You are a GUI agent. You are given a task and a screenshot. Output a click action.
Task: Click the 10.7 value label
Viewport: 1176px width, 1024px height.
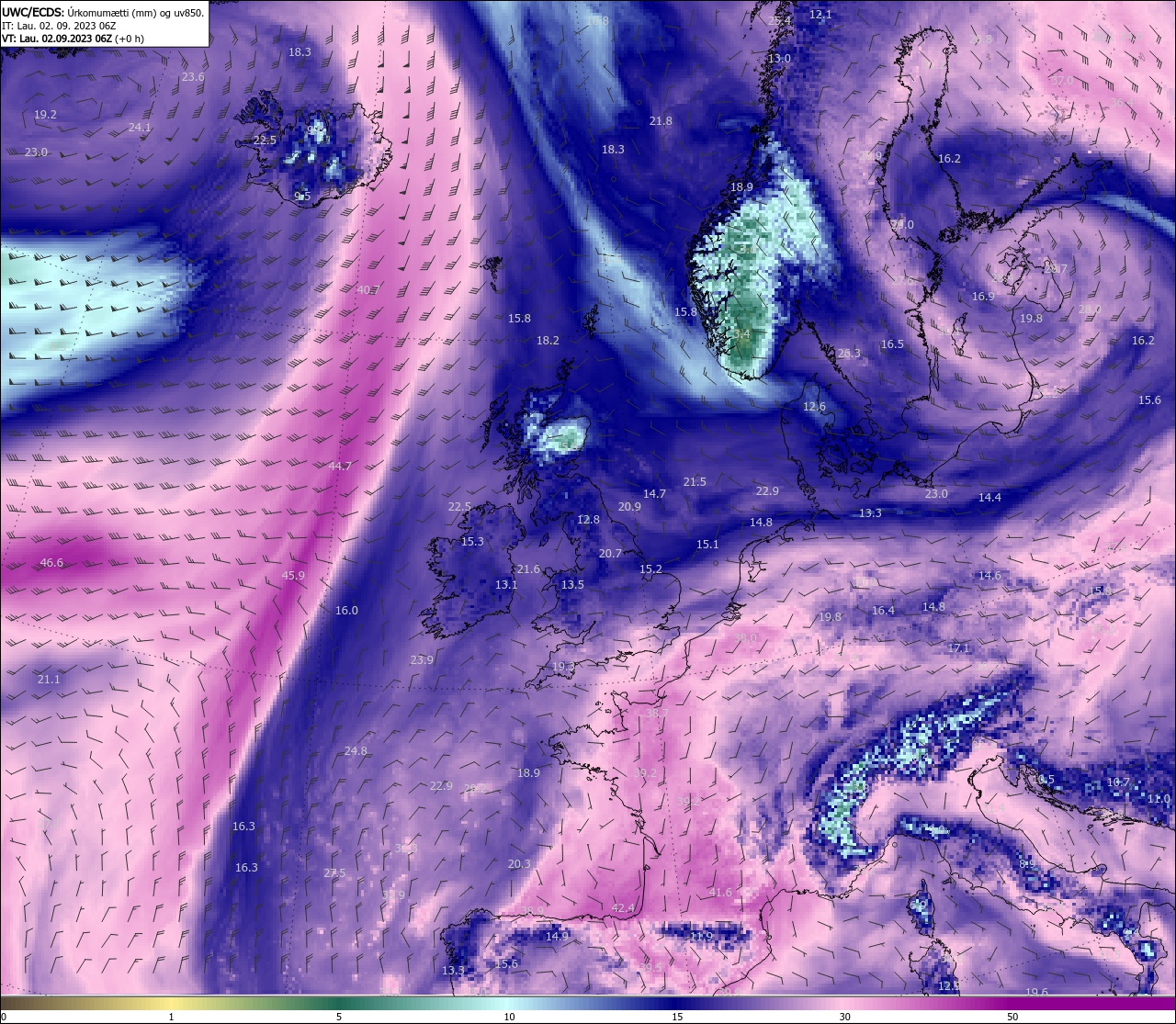(x=1118, y=782)
